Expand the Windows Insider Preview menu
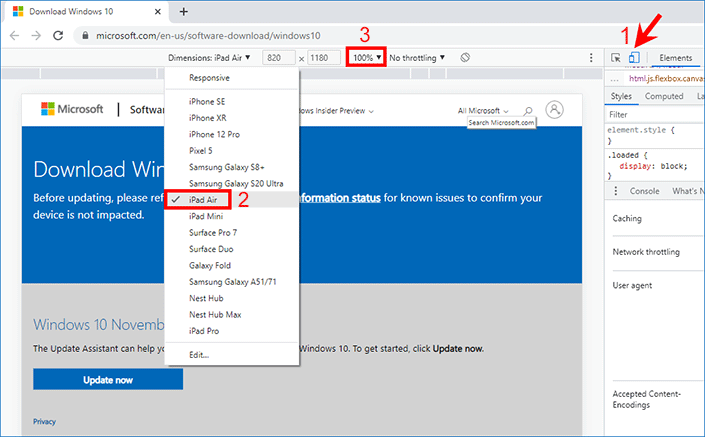 pyautogui.click(x=337, y=111)
